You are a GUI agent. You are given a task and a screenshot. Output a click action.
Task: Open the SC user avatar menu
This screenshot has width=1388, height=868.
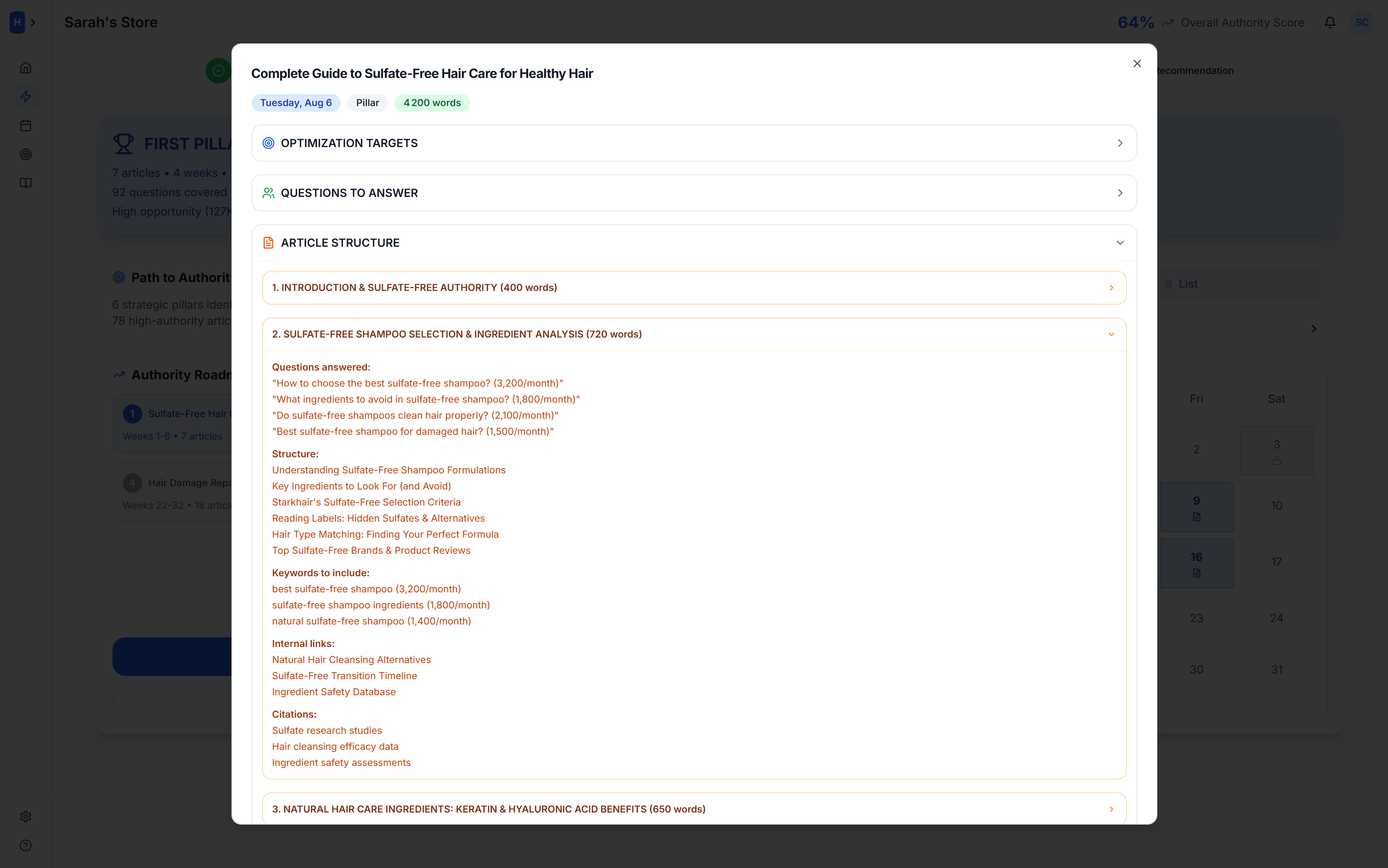[x=1361, y=23]
